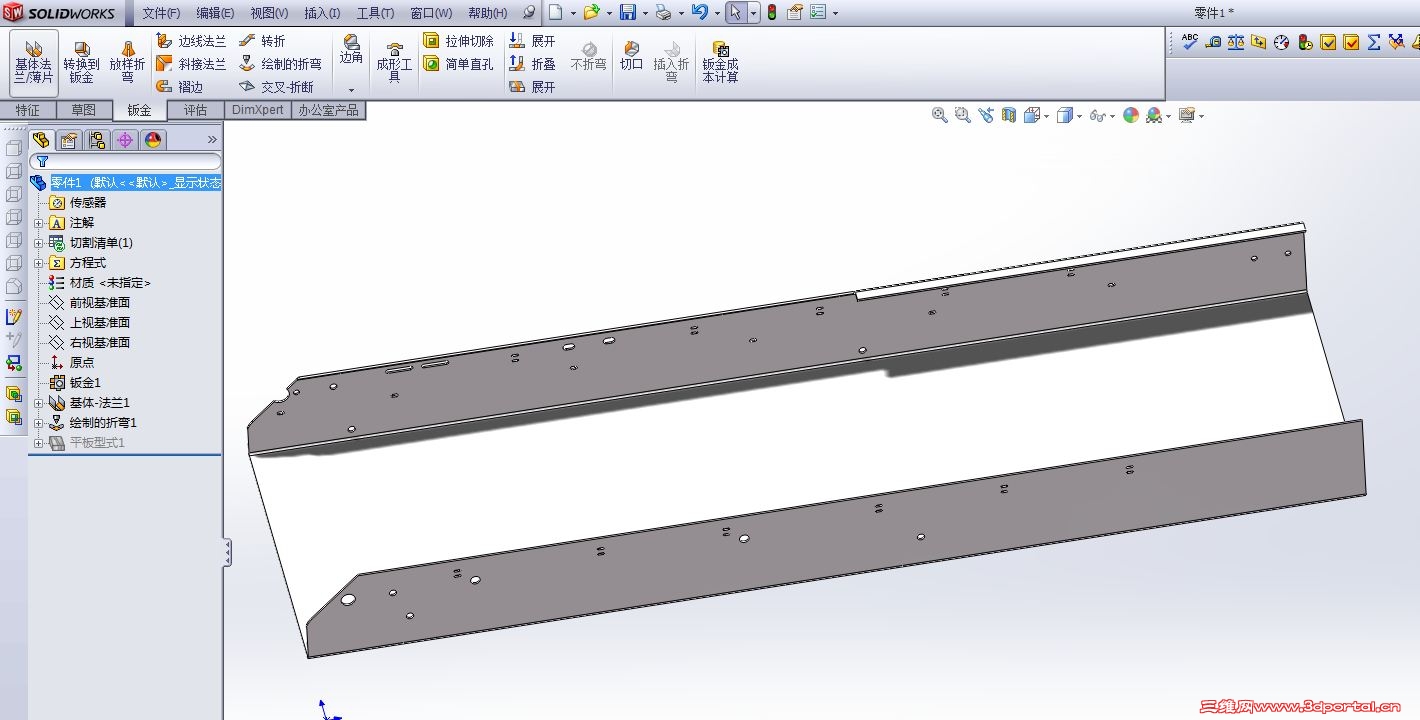Open the 编辑(E) menu
The image size is (1420, 720).
[x=215, y=13]
